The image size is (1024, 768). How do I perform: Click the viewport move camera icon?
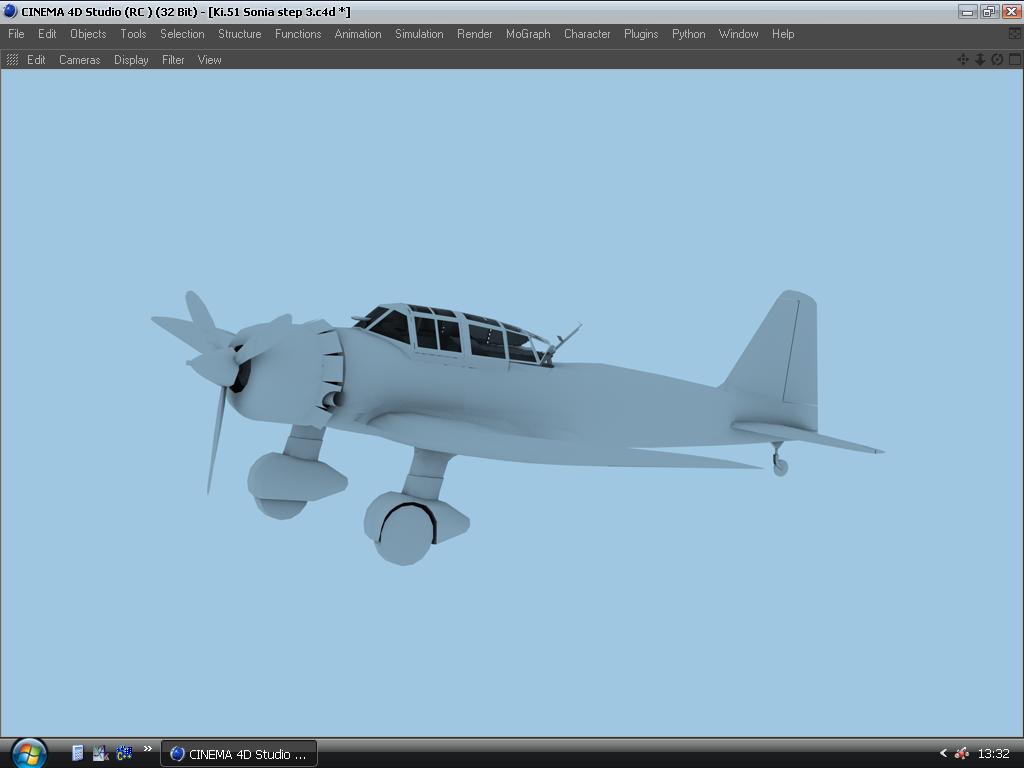(x=963, y=60)
